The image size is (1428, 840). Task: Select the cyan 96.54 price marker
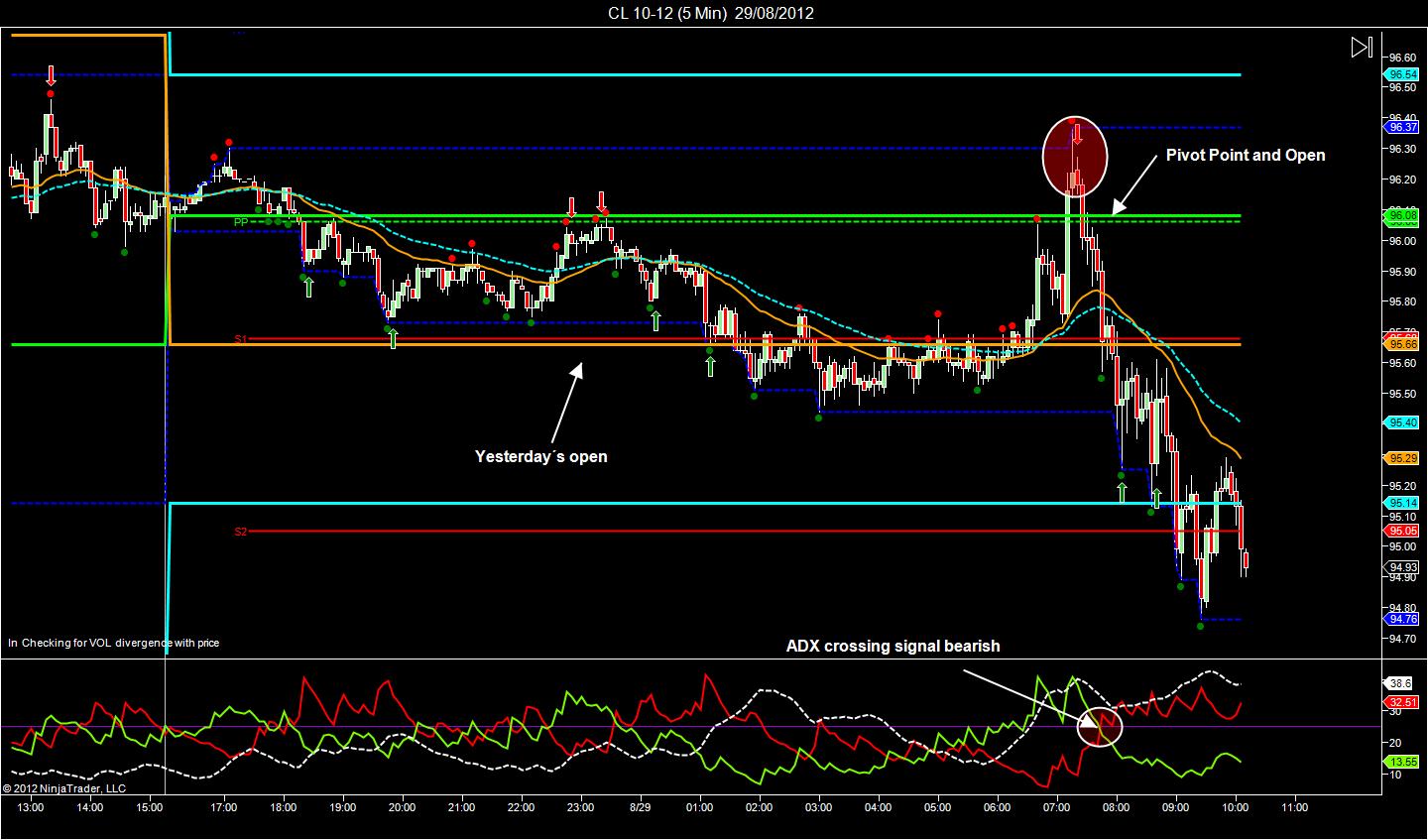(1401, 74)
